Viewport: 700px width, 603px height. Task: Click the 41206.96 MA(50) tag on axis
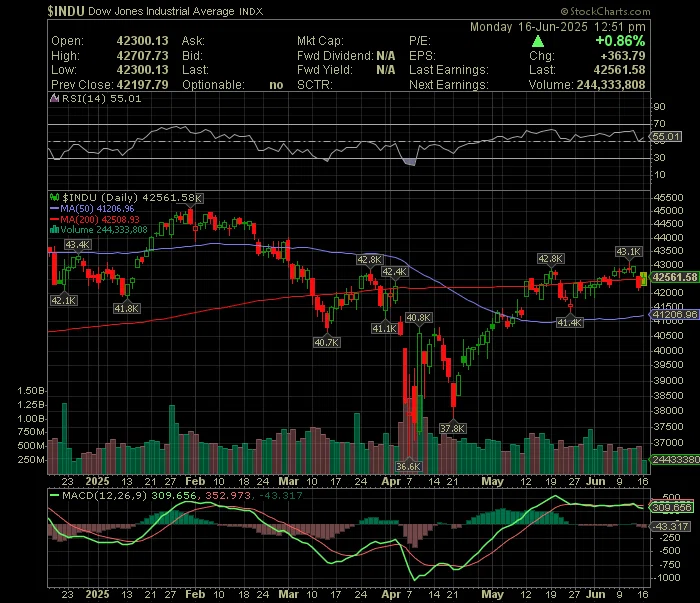point(674,314)
